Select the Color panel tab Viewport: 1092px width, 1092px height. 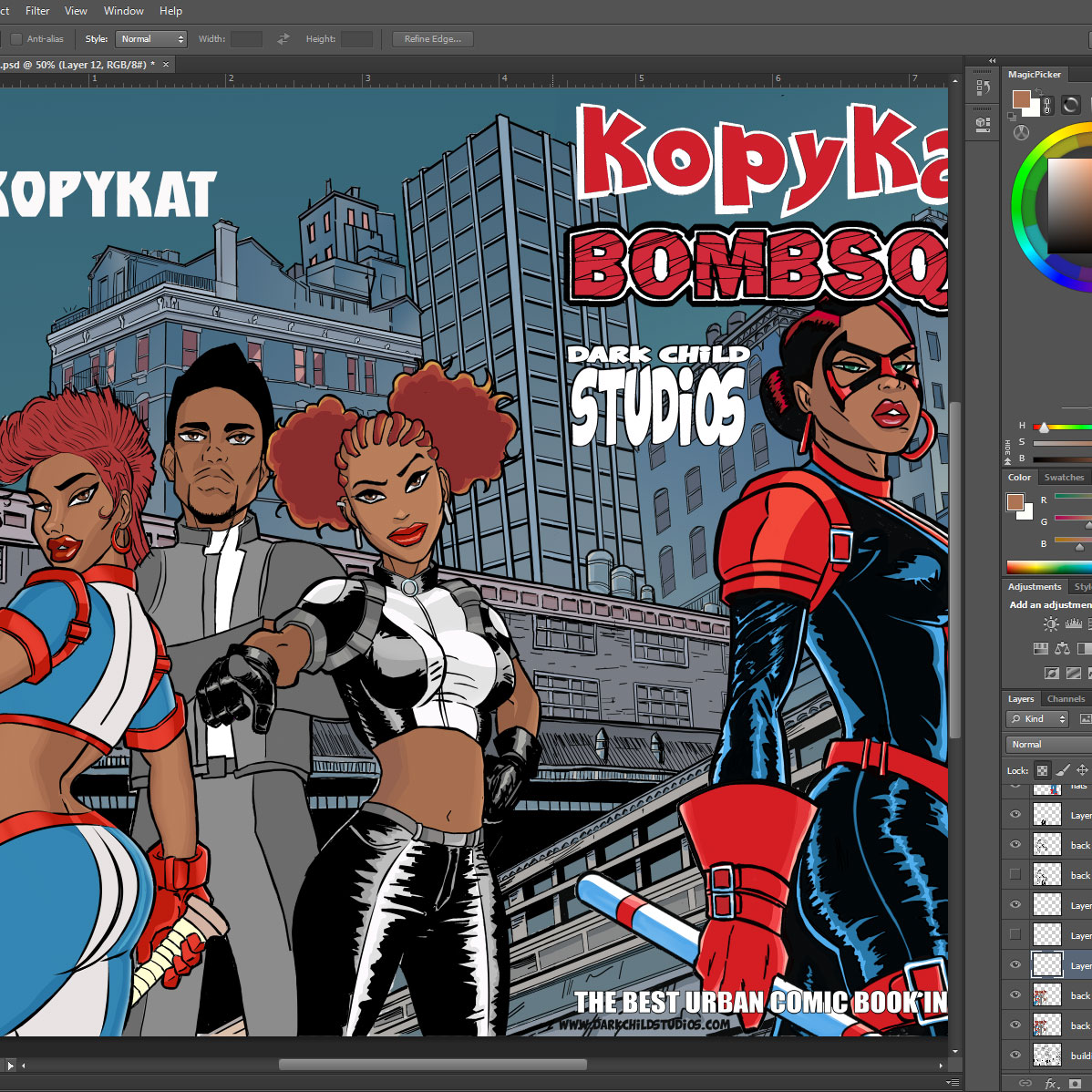[1019, 477]
